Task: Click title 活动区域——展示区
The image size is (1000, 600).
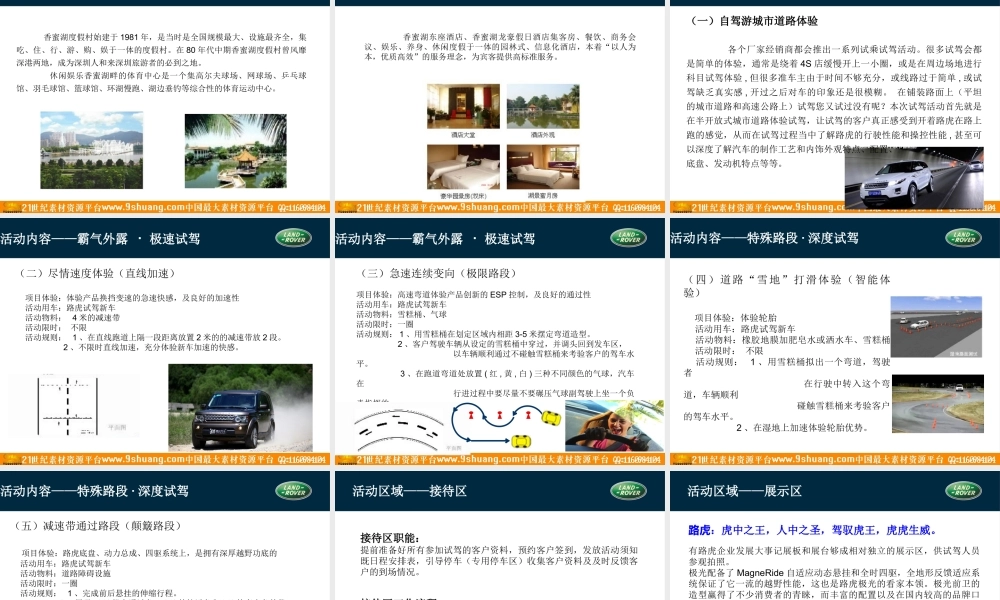Action: tap(744, 491)
